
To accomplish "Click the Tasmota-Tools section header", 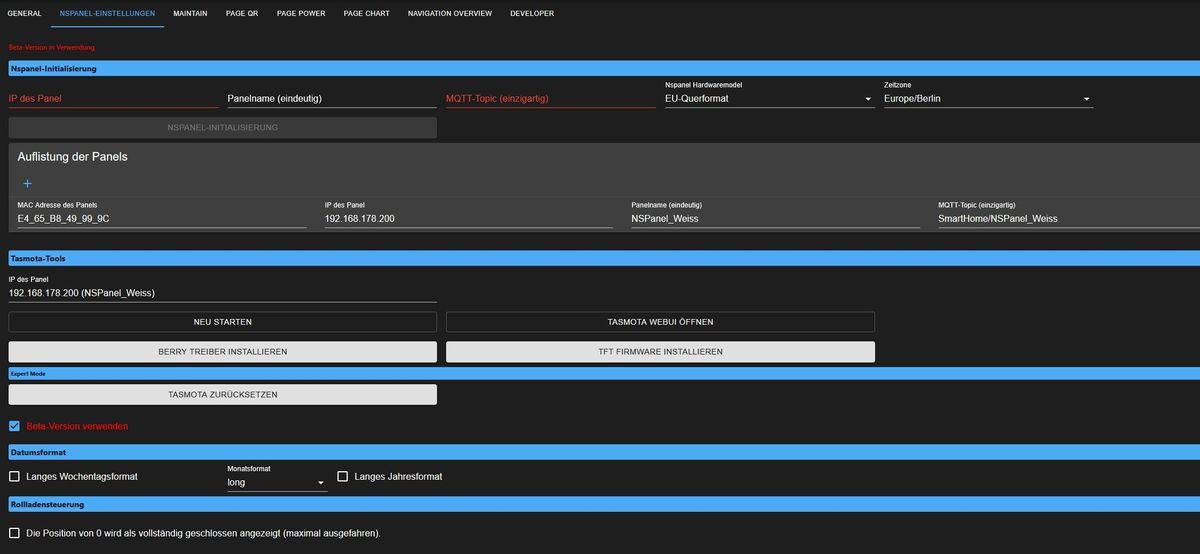I will tap(604, 258).
